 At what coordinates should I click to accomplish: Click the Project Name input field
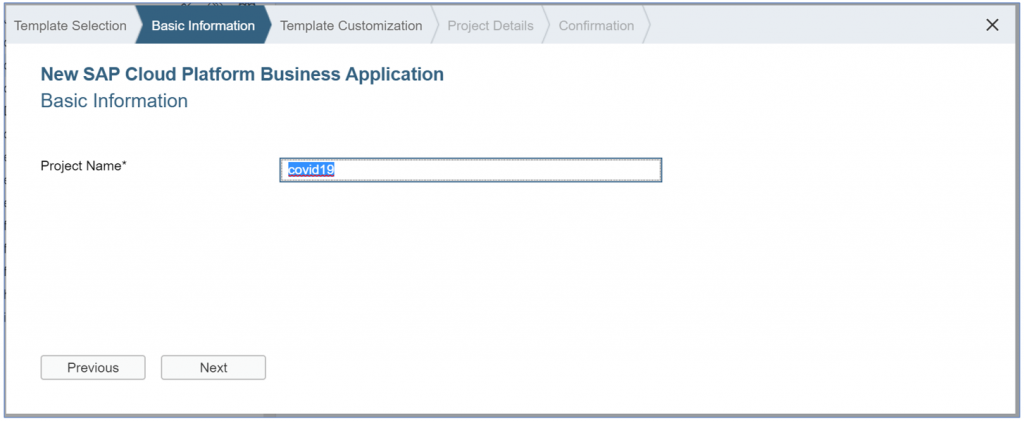pos(470,170)
